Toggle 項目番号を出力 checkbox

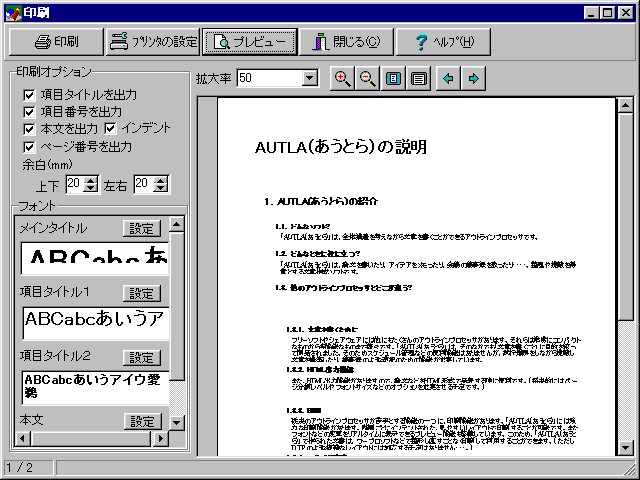[29, 112]
